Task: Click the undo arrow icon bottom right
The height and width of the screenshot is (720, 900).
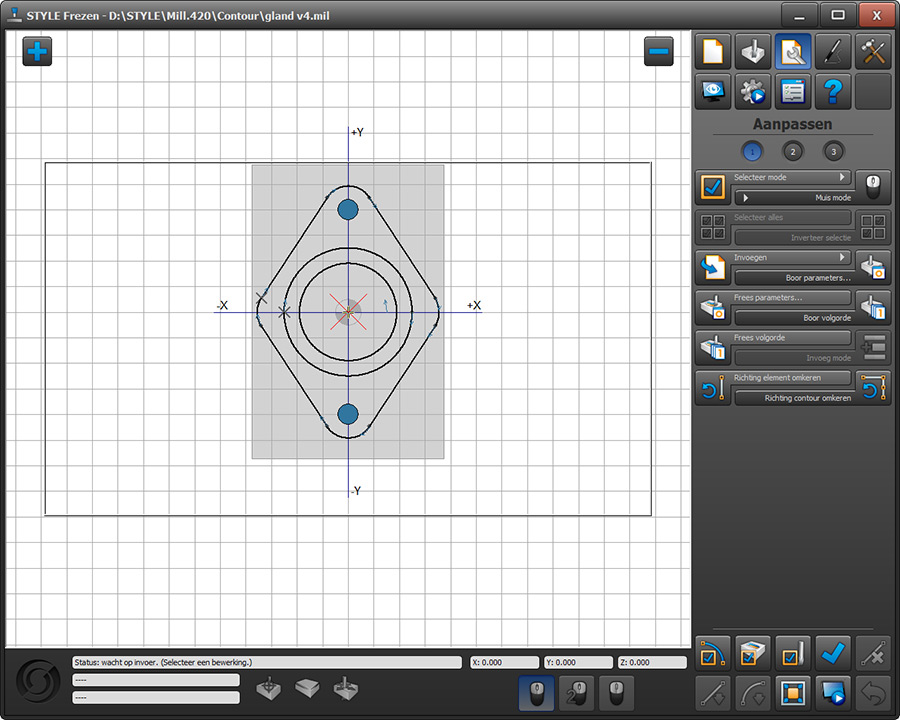Action: pyautogui.click(x=873, y=693)
